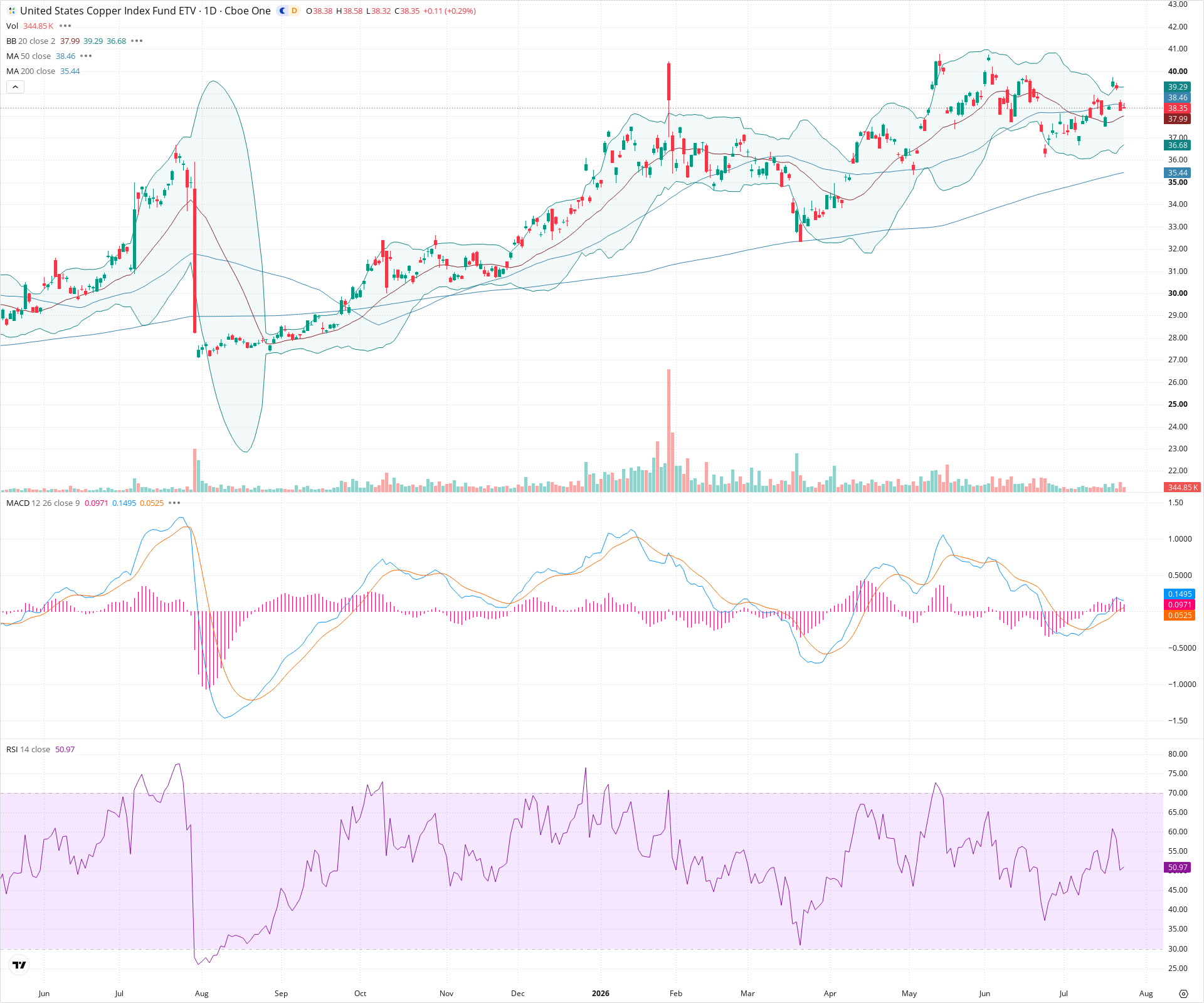Select the MACD 12 26 close 9 legend label

coord(43,503)
